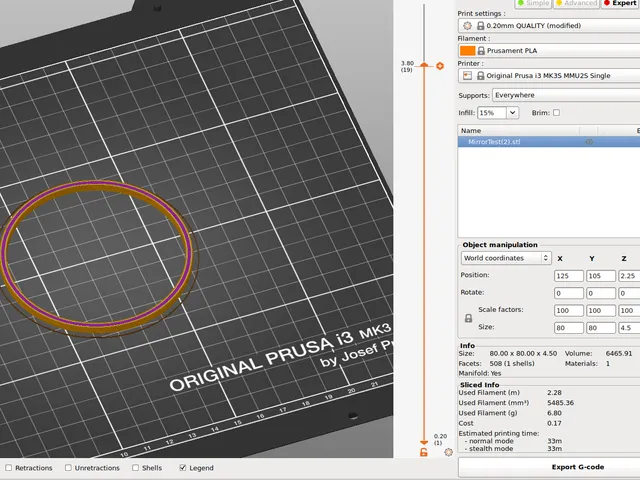Image resolution: width=640 pixels, height=480 pixels.
Task: Enable the Shells checkbox
Action: 136,468
